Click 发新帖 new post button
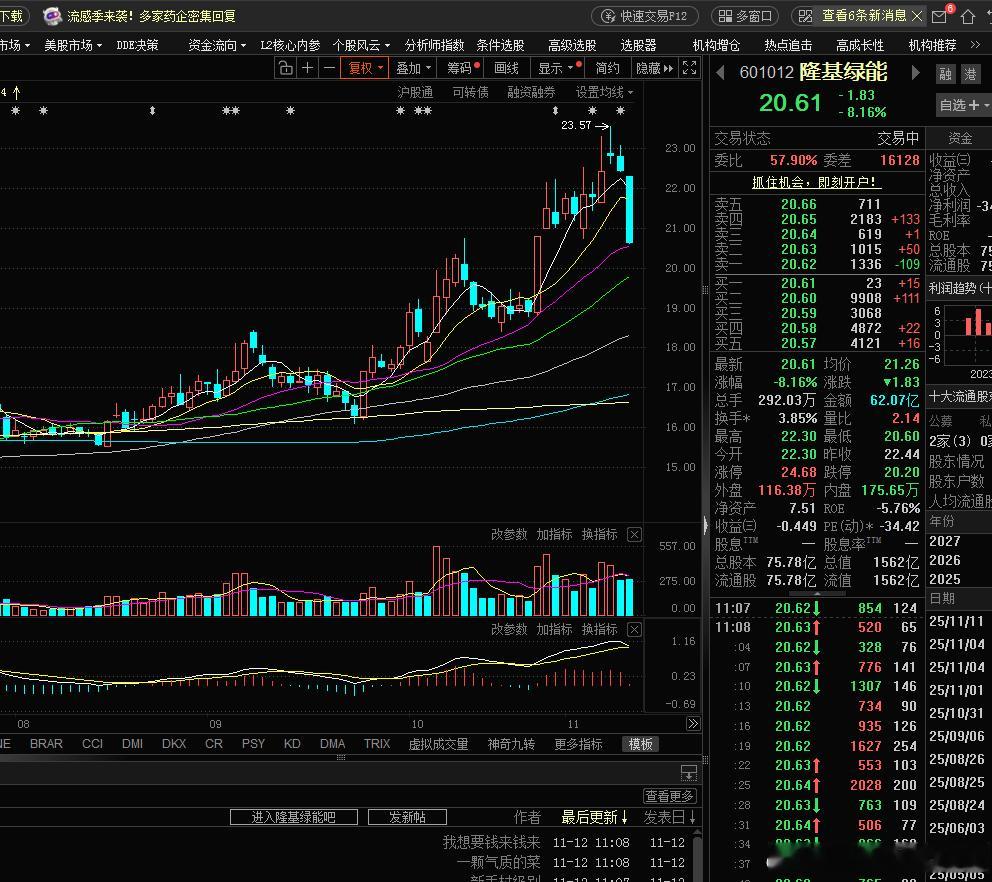 click(x=407, y=817)
